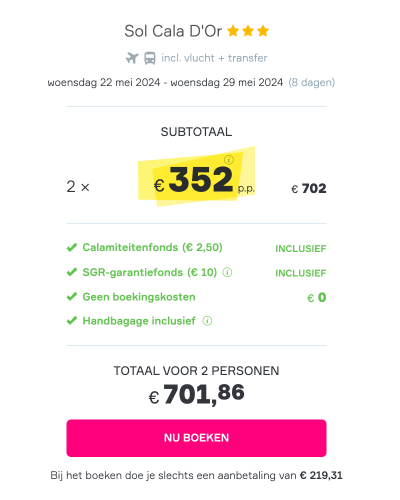
Task: Click the € 701,86 total price
Action: pos(196,394)
